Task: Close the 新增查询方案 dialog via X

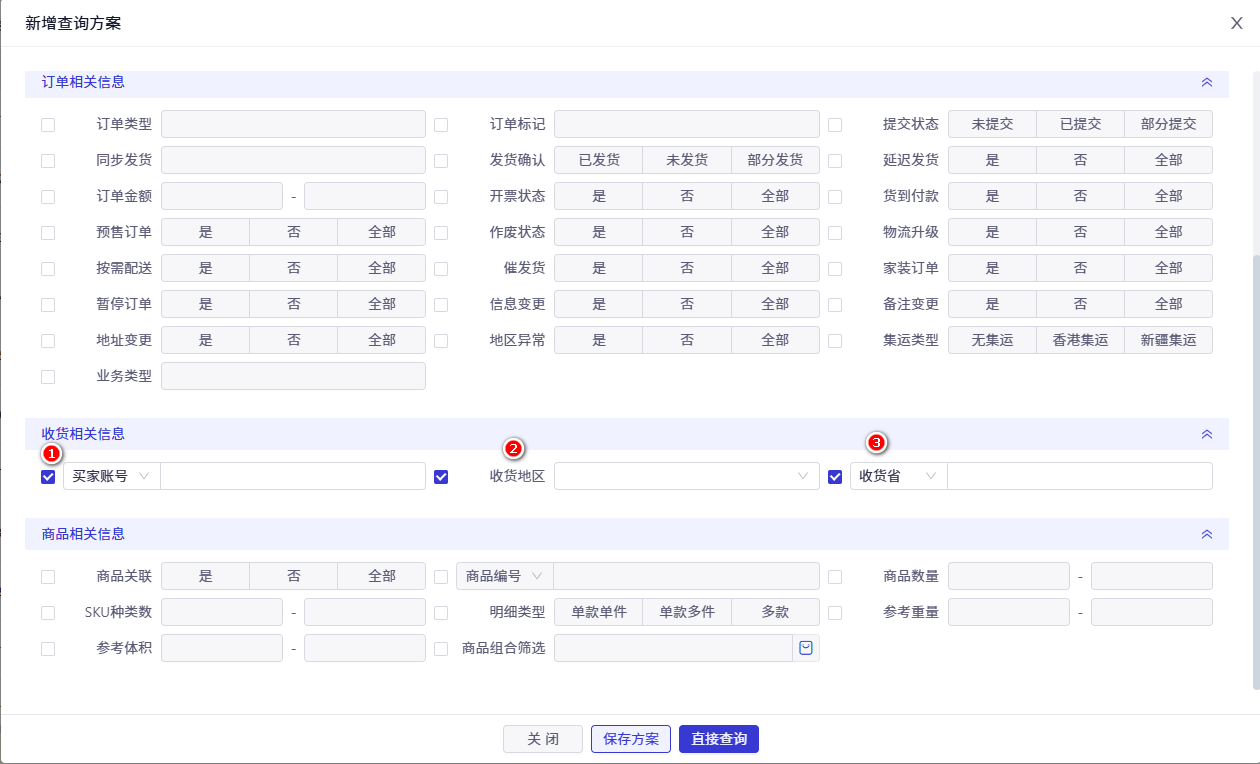Action: point(1237,23)
